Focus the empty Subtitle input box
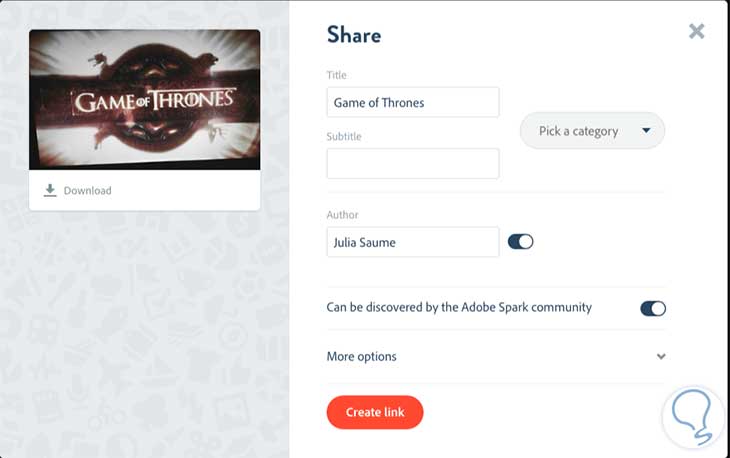 (412, 163)
